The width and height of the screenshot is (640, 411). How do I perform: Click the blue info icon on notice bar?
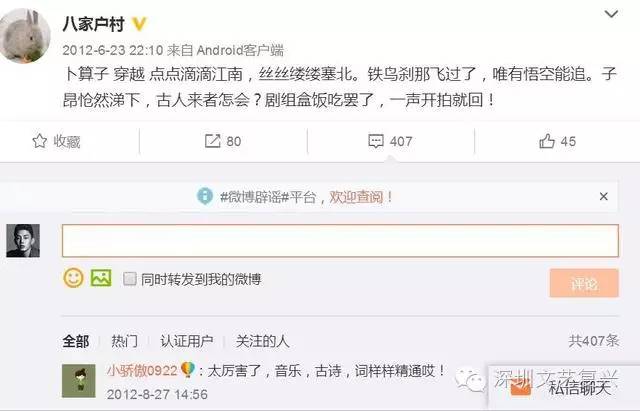tap(205, 196)
